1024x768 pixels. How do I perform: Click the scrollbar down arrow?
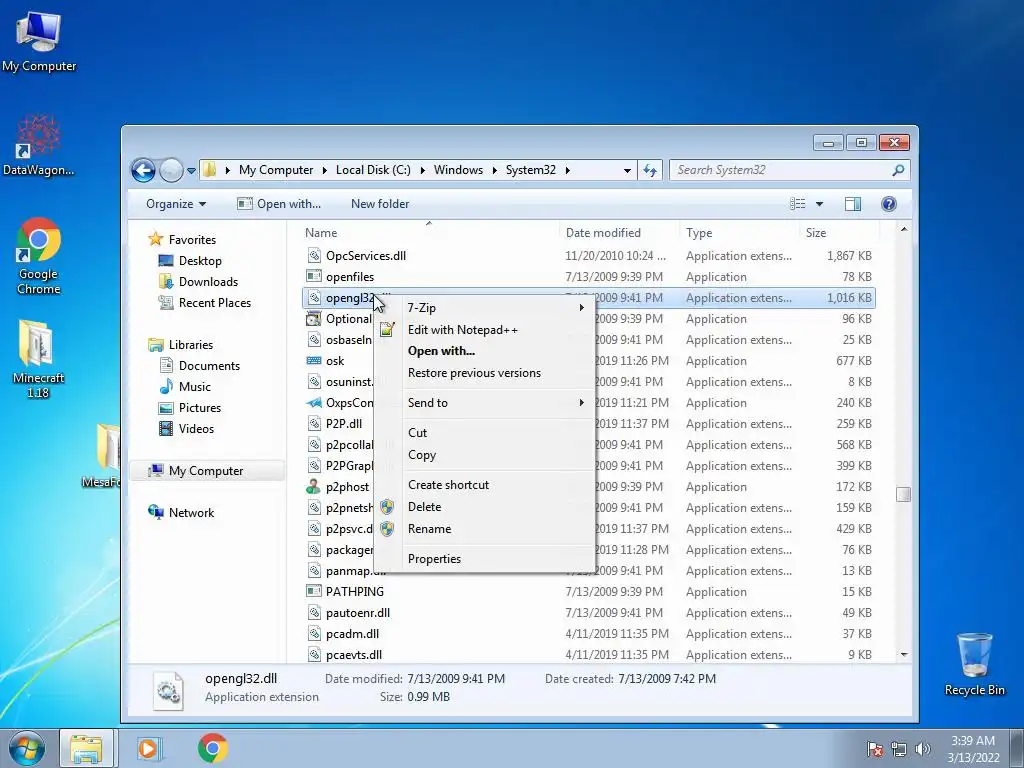pos(904,654)
